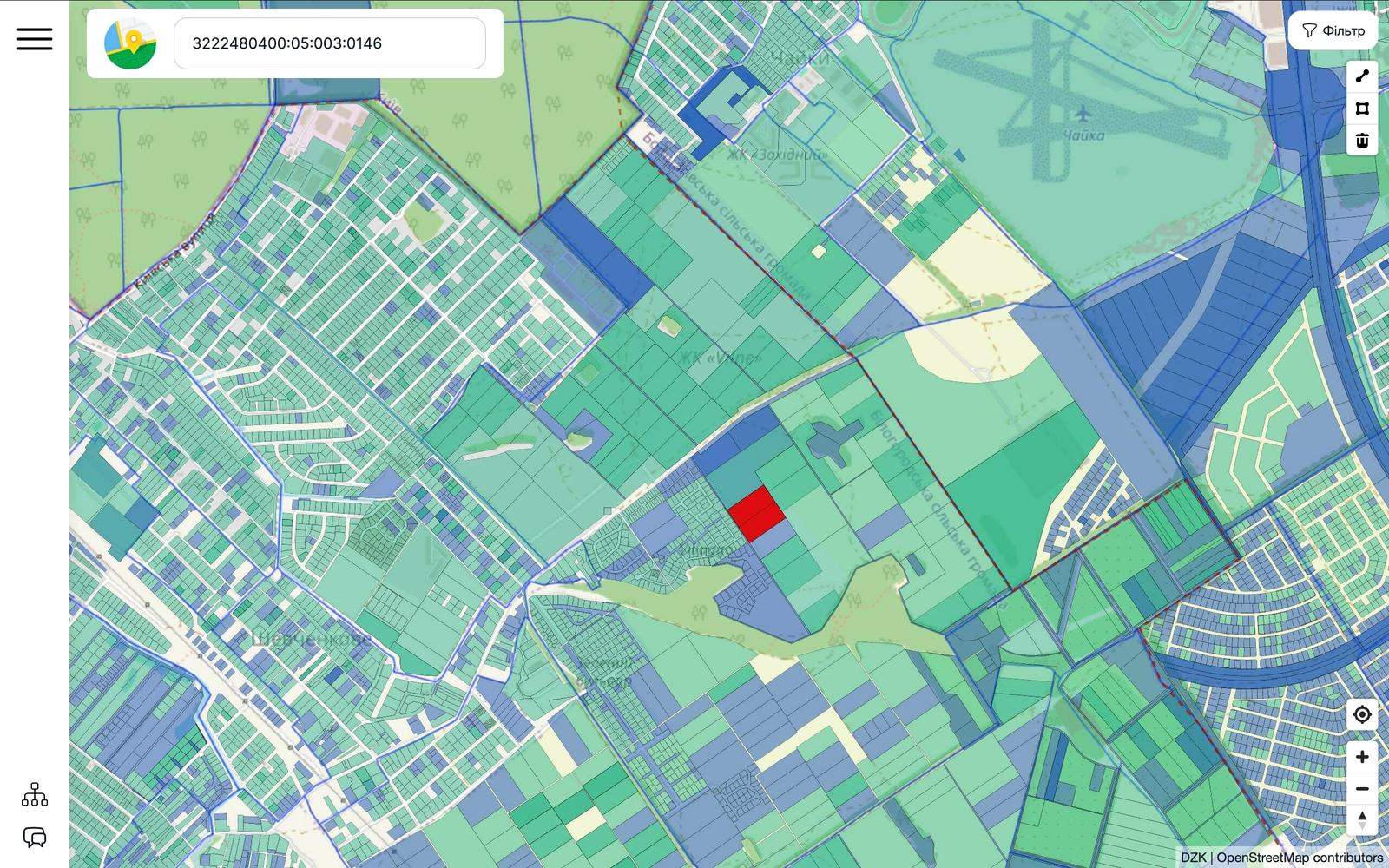Click the Чайки settlement label
Screen dimensions: 1389x868
click(800, 59)
